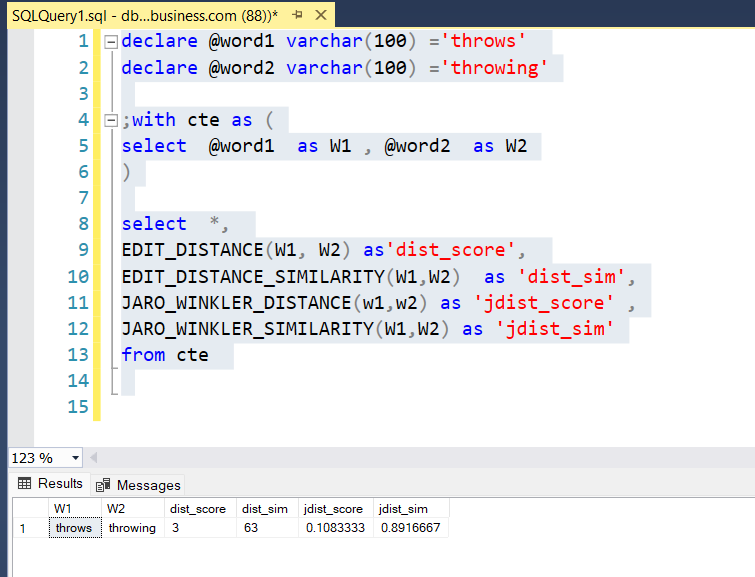
Task: Click EDIT_DISTANCE_SIMILARITY on line 10
Action: tap(253, 277)
